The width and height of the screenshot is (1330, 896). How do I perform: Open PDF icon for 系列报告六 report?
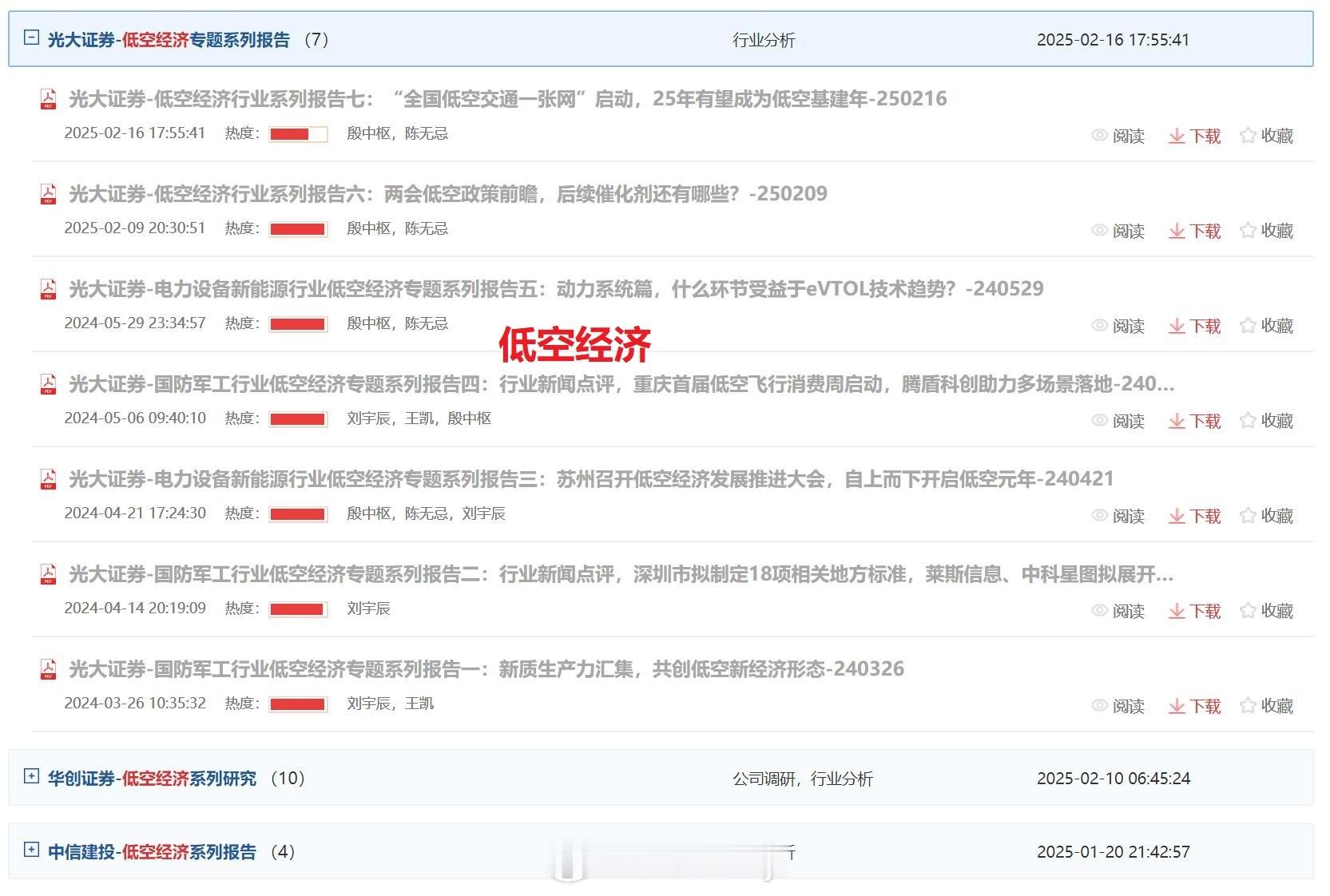click(49, 194)
